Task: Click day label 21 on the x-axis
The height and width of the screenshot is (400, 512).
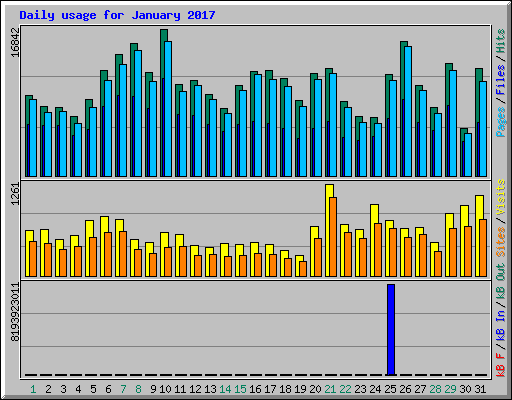Action: click(x=330, y=389)
